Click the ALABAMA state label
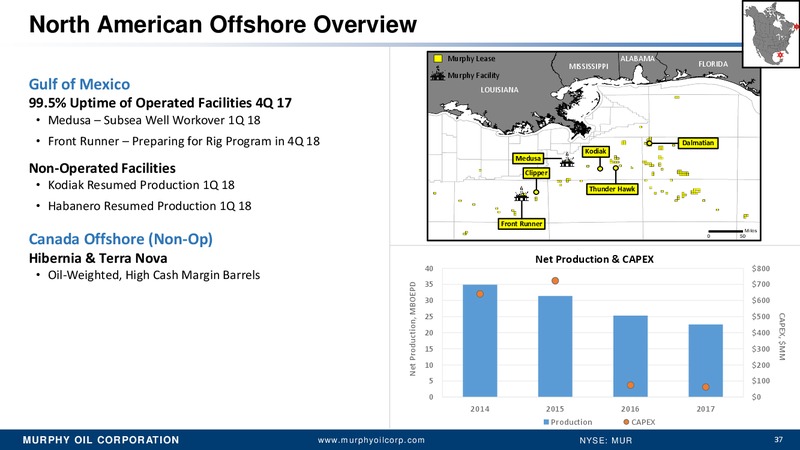Viewport: 800px width, 450px height. click(637, 59)
